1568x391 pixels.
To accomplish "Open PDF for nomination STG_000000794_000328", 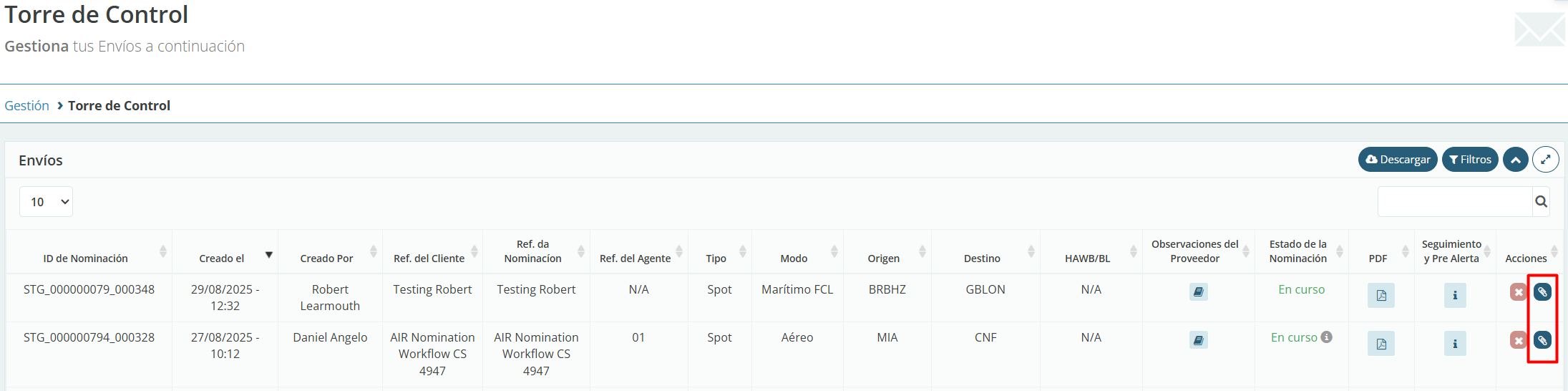I will coord(1380,344).
